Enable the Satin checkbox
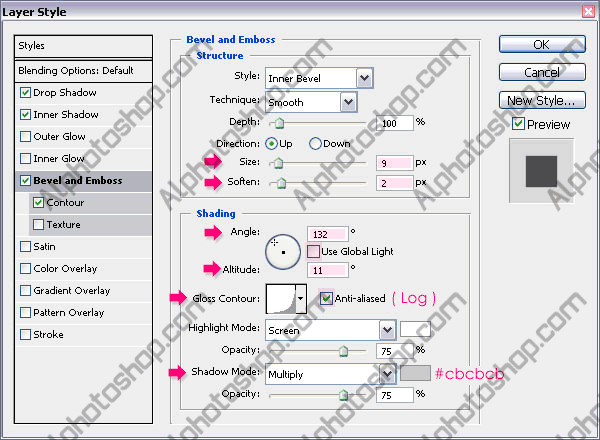Image resolution: width=600 pixels, height=440 pixels. tap(25, 246)
